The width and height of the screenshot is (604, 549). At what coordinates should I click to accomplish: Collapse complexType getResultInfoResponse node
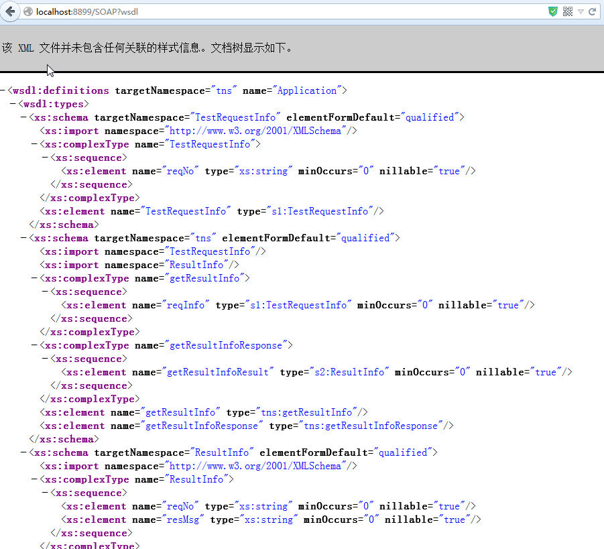(34, 346)
